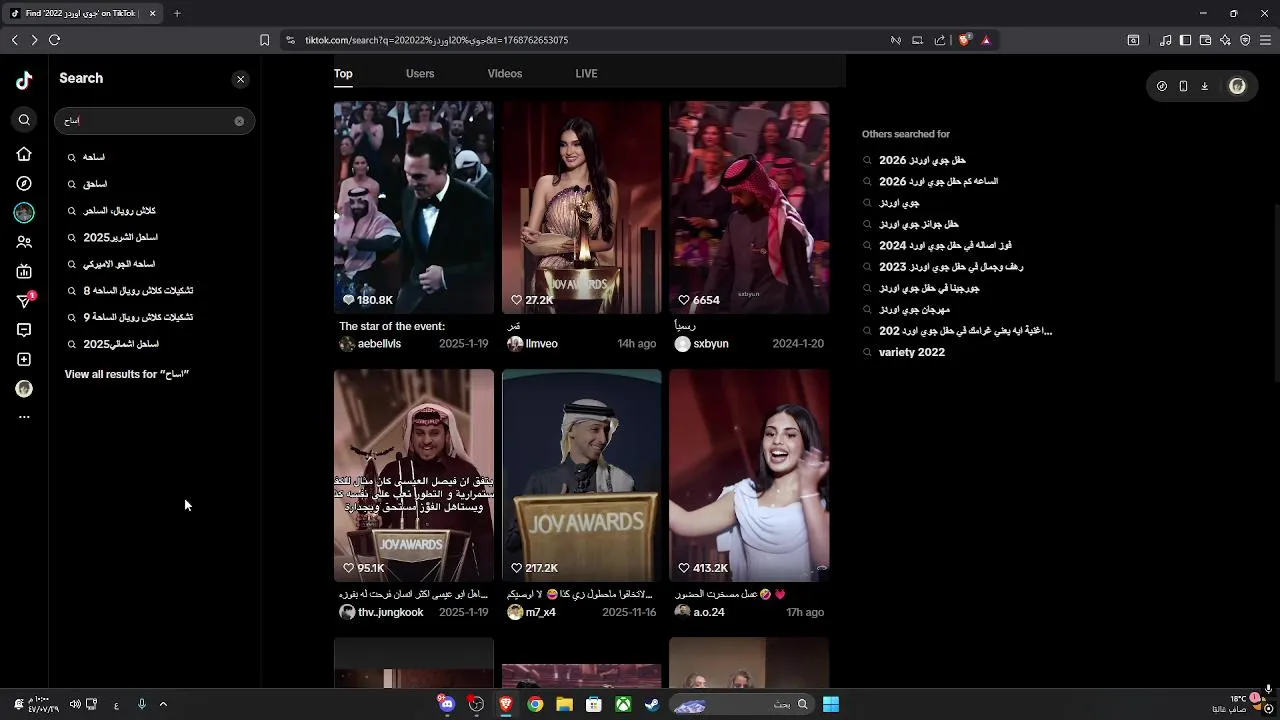Click related search "حفل جوي اوردز 2026"
This screenshot has height=720, width=1280.
(922, 160)
